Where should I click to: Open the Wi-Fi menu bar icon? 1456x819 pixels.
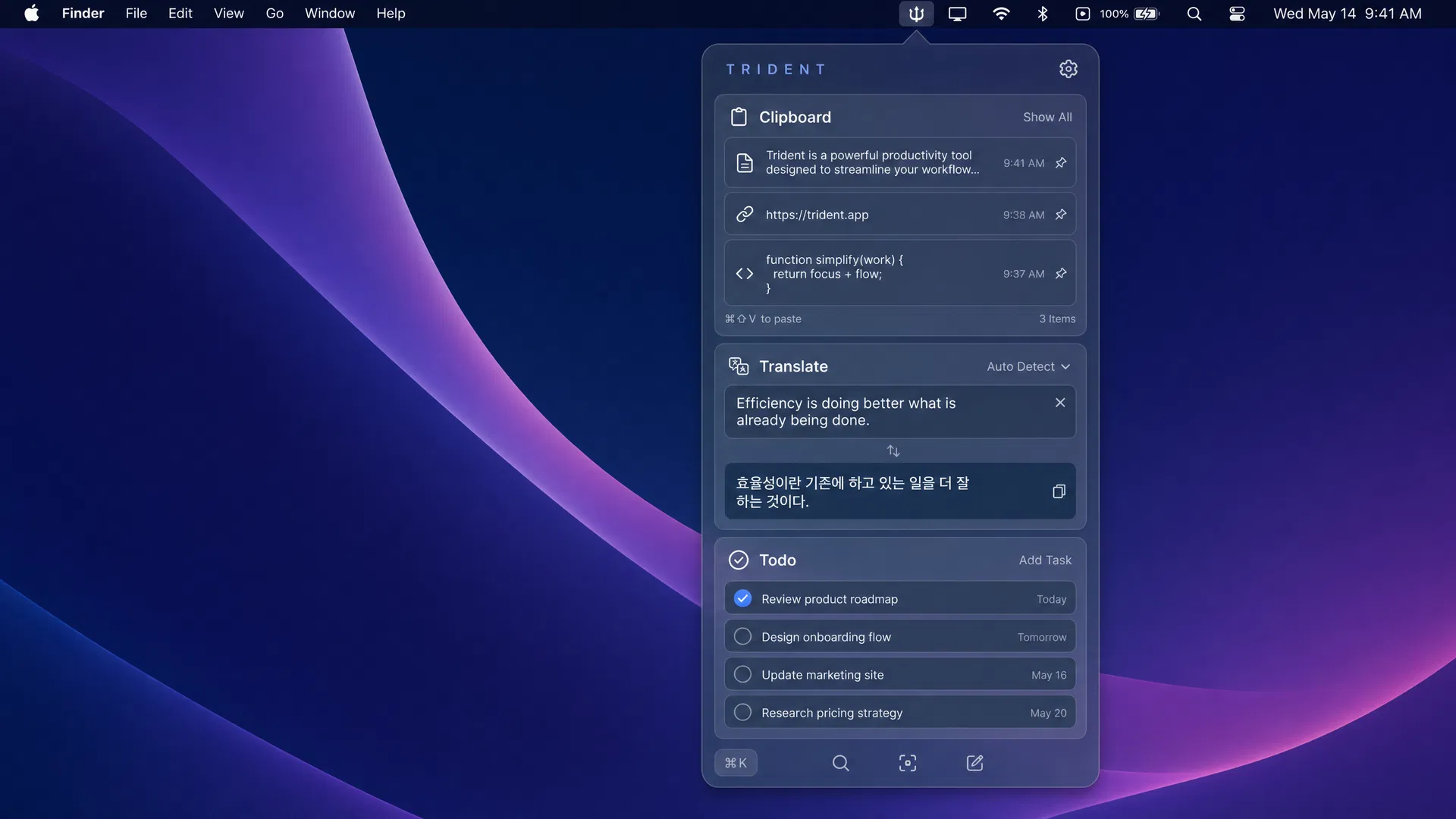click(1001, 14)
